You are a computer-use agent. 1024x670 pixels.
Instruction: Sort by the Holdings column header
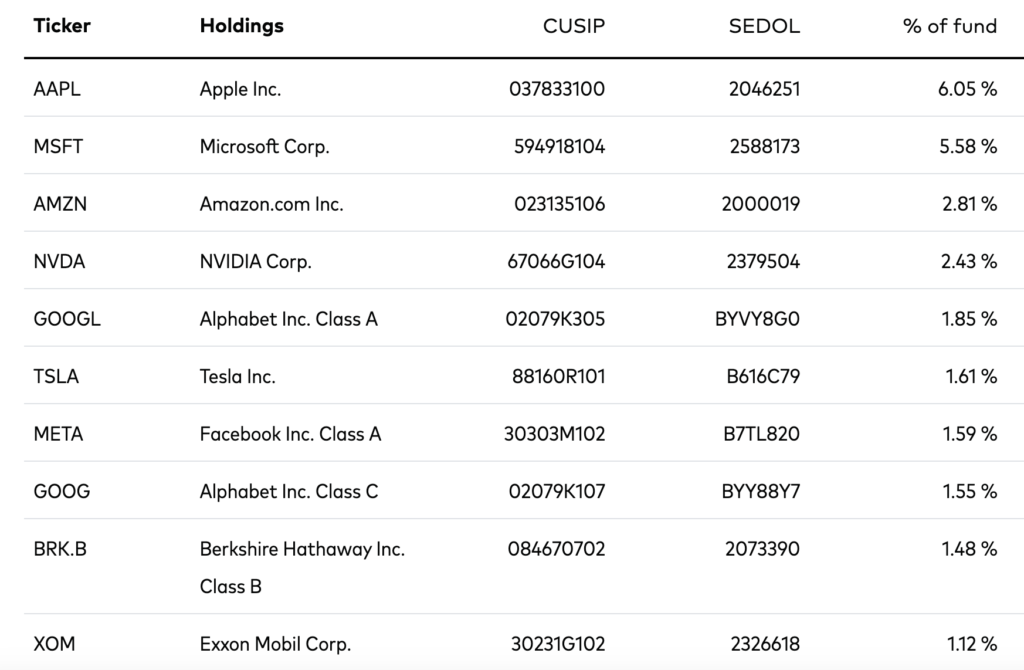tap(241, 26)
